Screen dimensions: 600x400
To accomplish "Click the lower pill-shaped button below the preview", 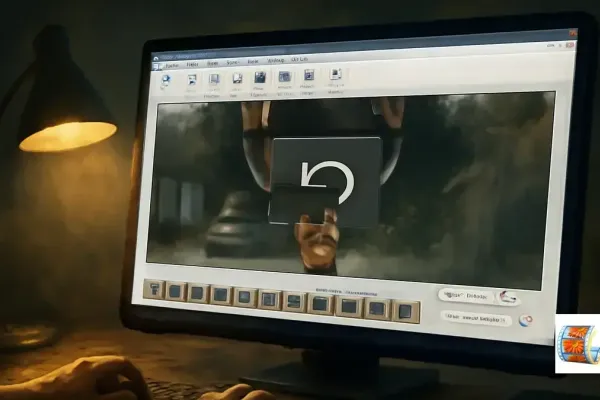I will tap(474, 318).
